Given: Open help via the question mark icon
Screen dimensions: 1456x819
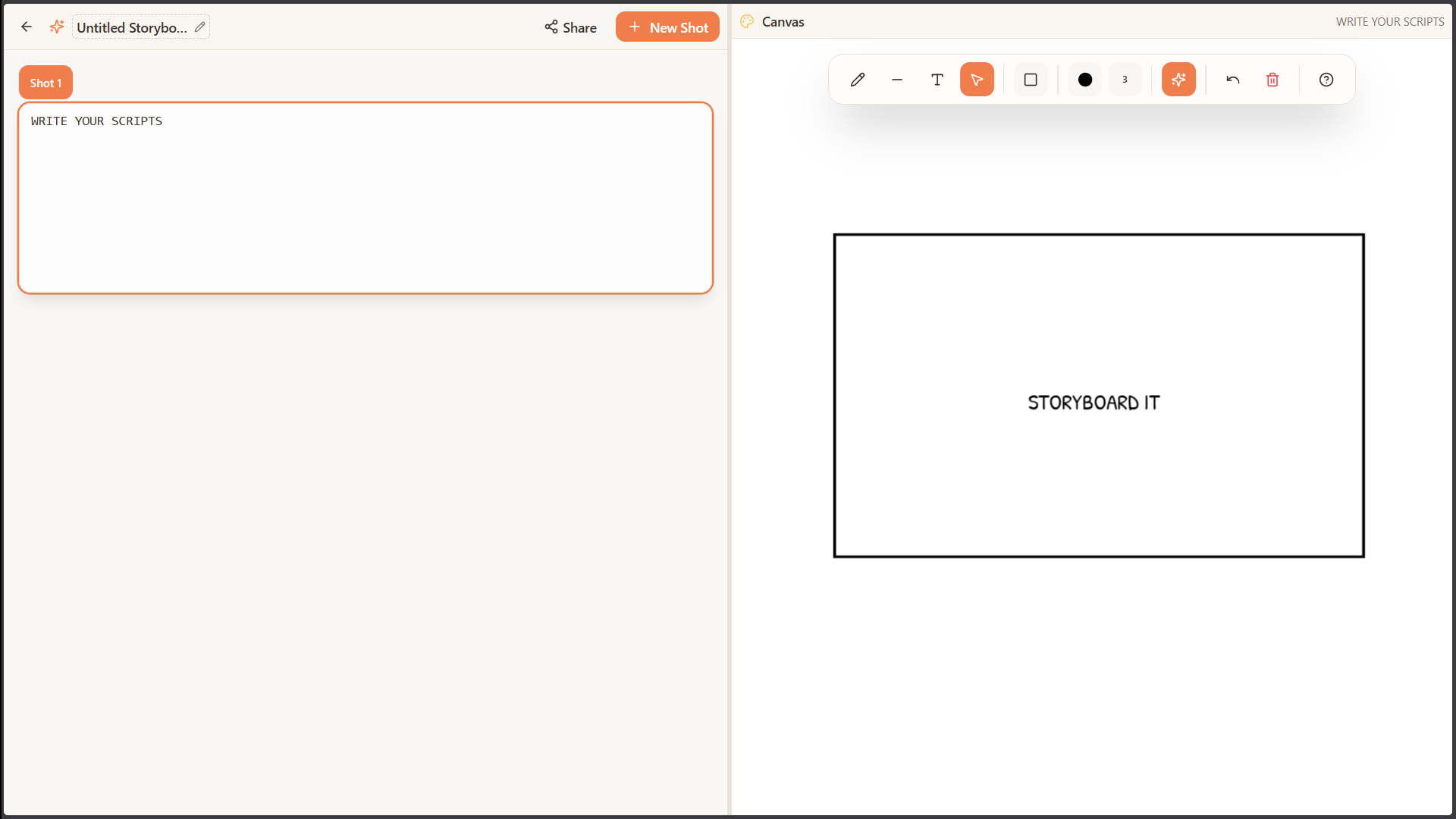Looking at the screenshot, I should coord(1326,80).
